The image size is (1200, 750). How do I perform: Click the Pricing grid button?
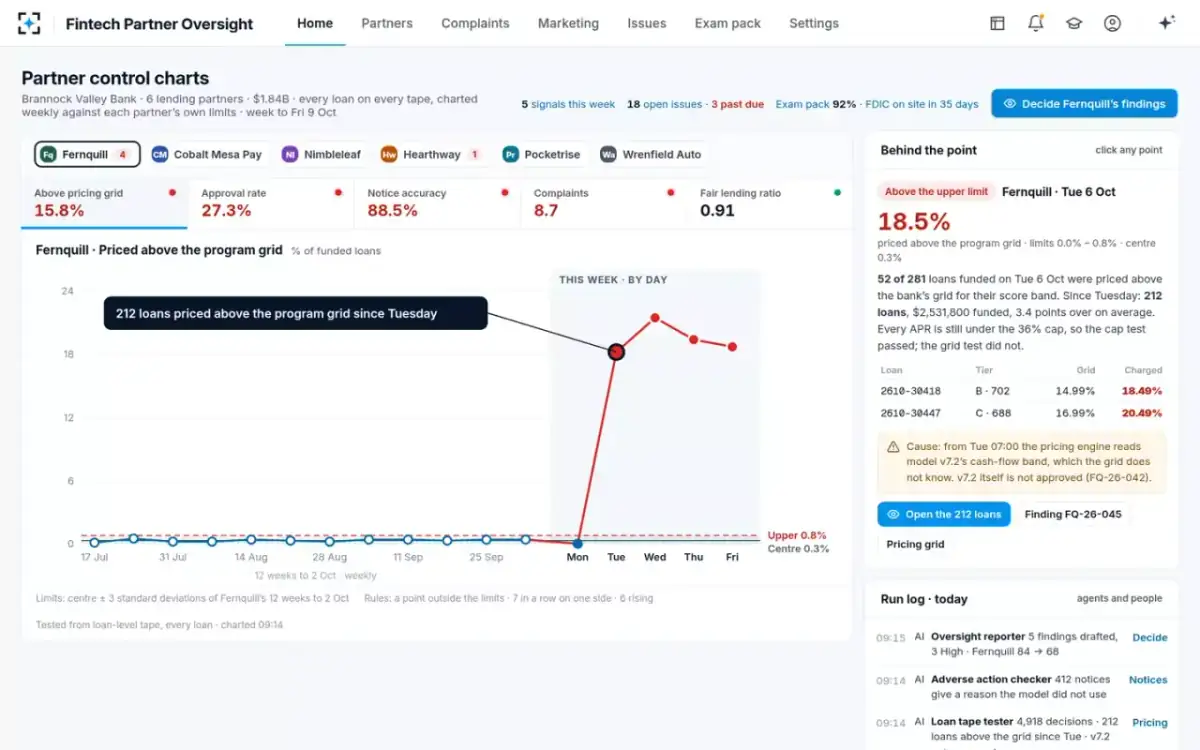coord(915,544)
